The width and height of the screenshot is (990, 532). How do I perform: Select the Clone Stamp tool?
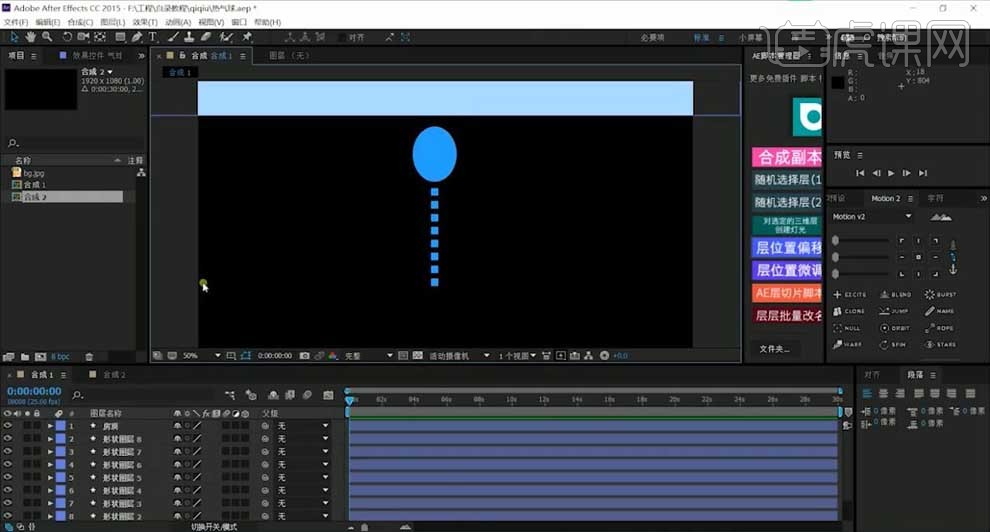click(189, 37)
